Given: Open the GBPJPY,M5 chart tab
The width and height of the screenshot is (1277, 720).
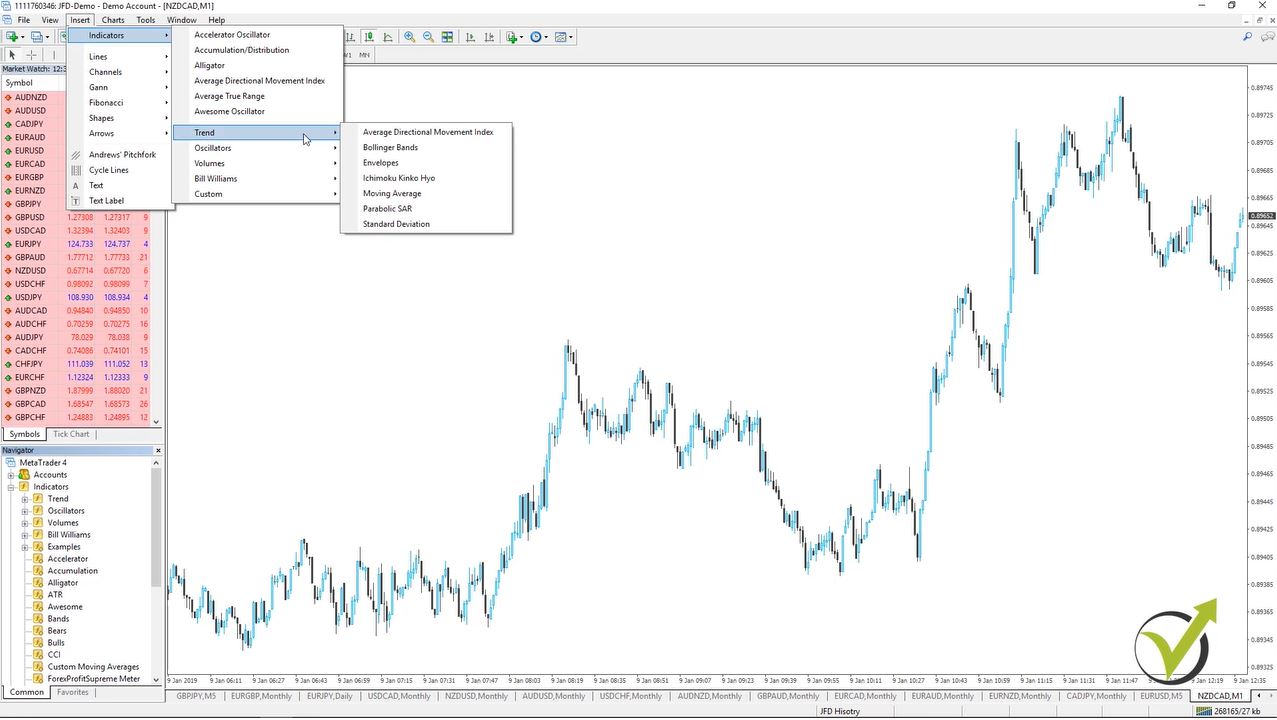Looking at the screenshot, I should click(196, 696).
